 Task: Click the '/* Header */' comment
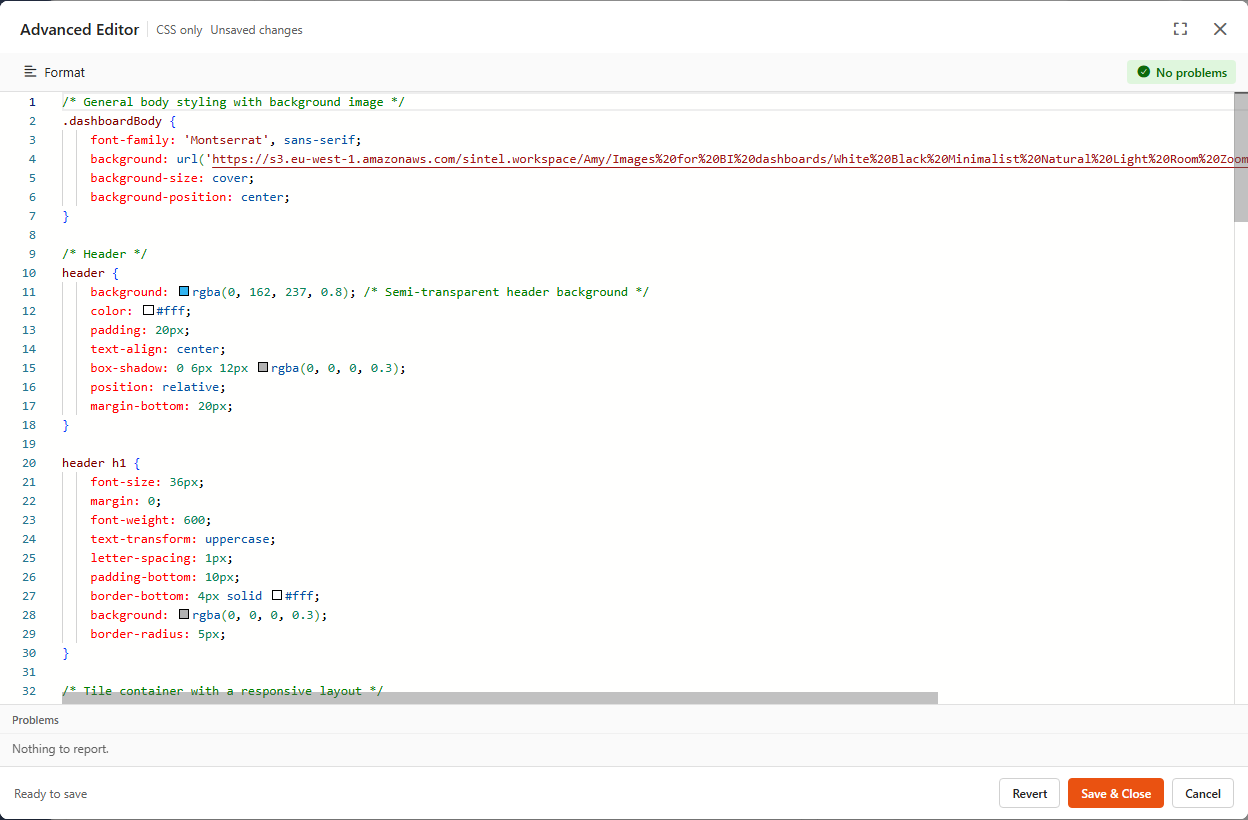tap(105, 254)
